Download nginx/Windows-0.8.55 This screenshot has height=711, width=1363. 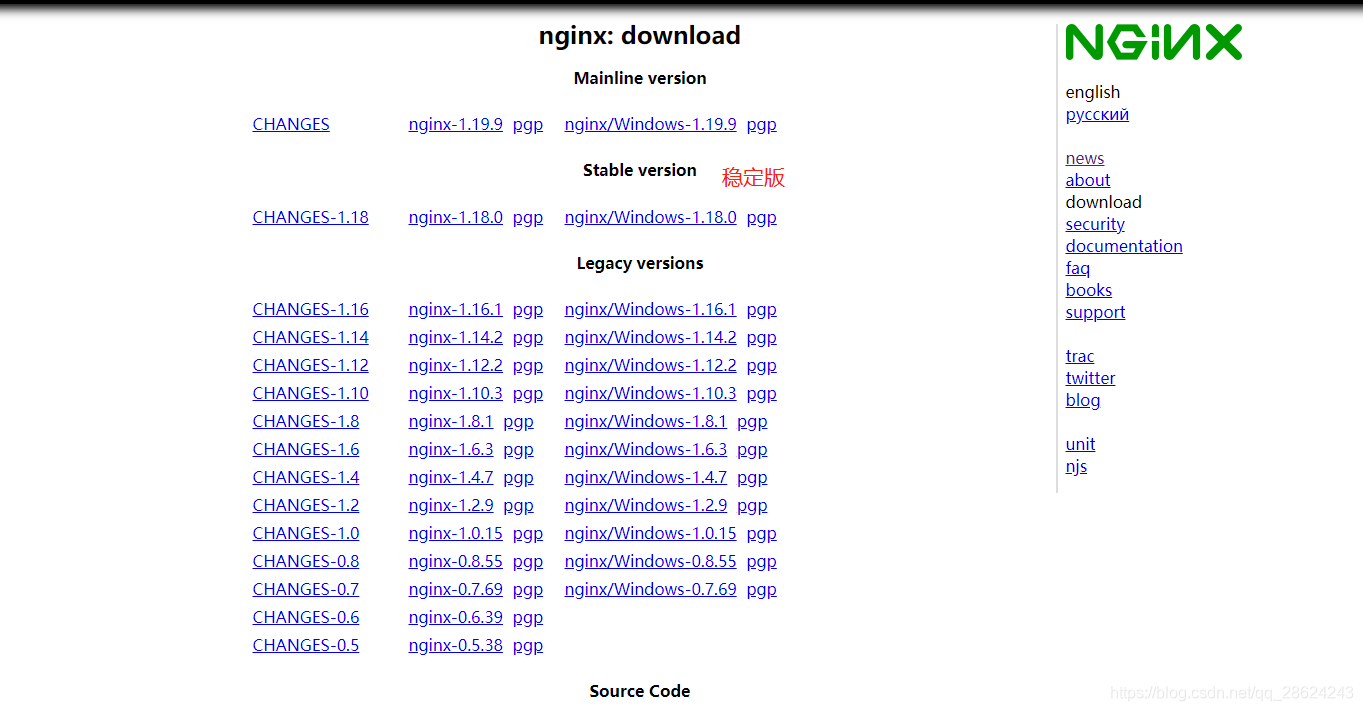[x=650, y=561]
